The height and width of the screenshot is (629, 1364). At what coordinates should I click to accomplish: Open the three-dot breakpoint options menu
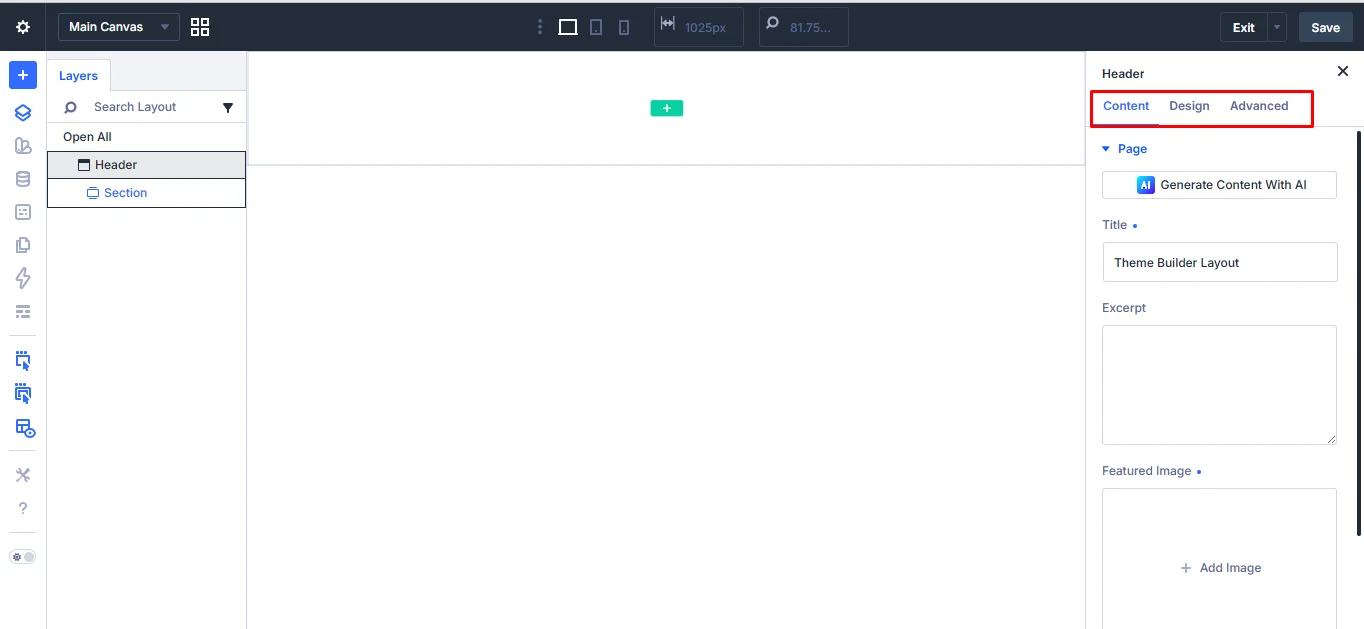click(540, 27)
